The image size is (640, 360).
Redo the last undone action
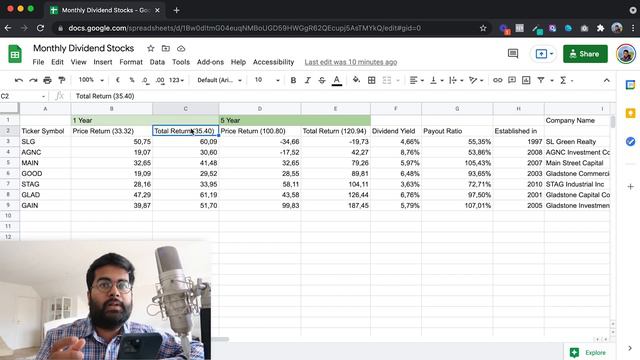click(33, 80)
